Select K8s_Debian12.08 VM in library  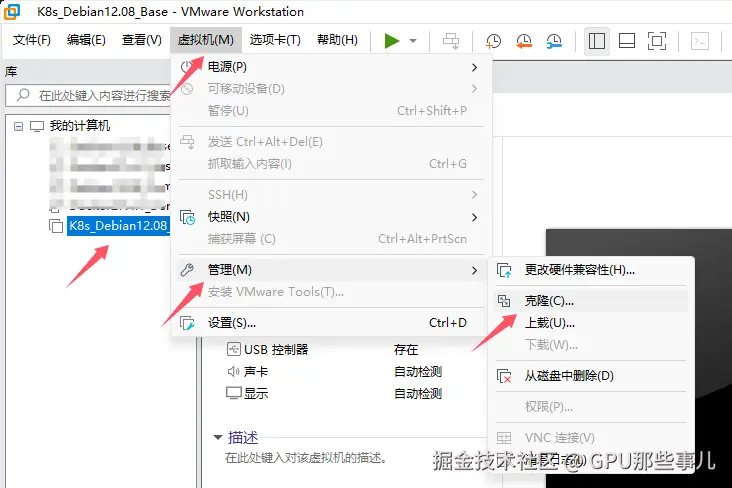point(119,226)
